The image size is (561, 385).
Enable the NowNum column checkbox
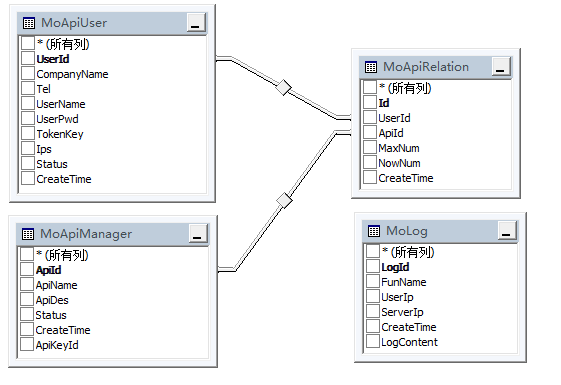(370, 162)
